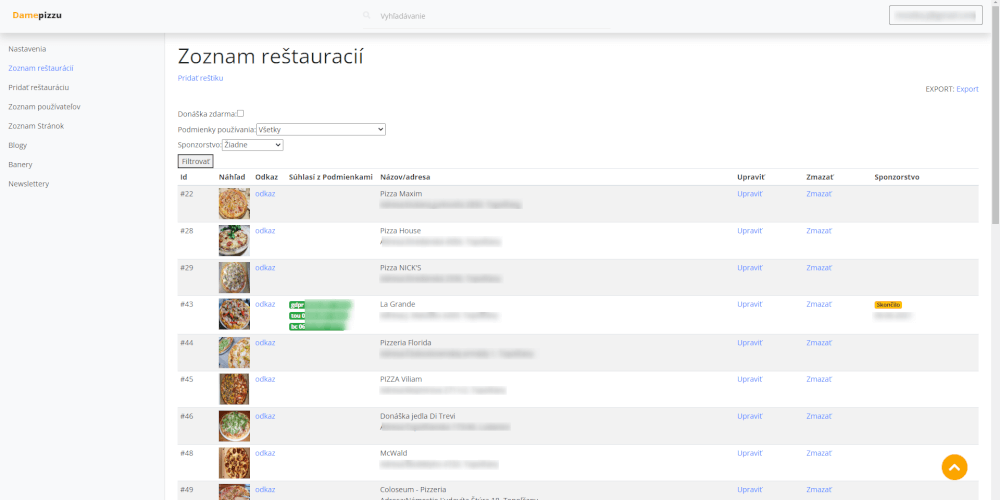This screenshot has width=1000, height=500.
Task: Click the orange sponsorship status badge
Action: tap(888, 305)
